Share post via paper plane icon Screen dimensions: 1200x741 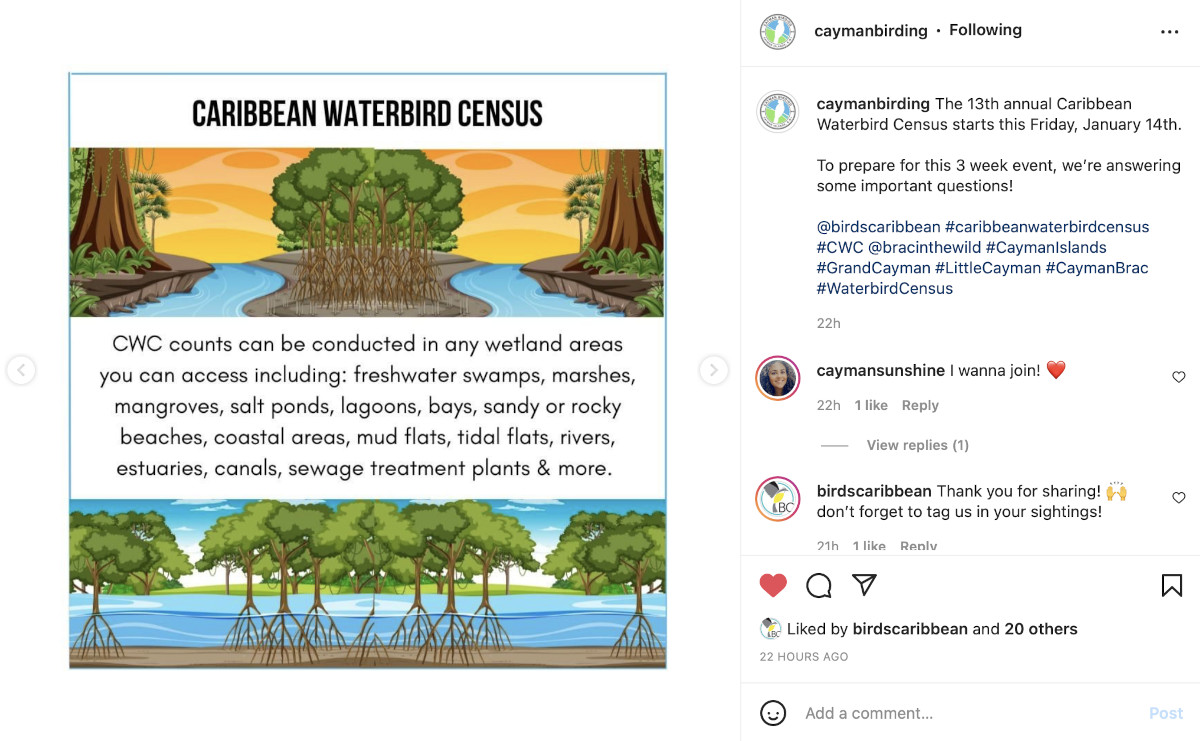(864, 584)
